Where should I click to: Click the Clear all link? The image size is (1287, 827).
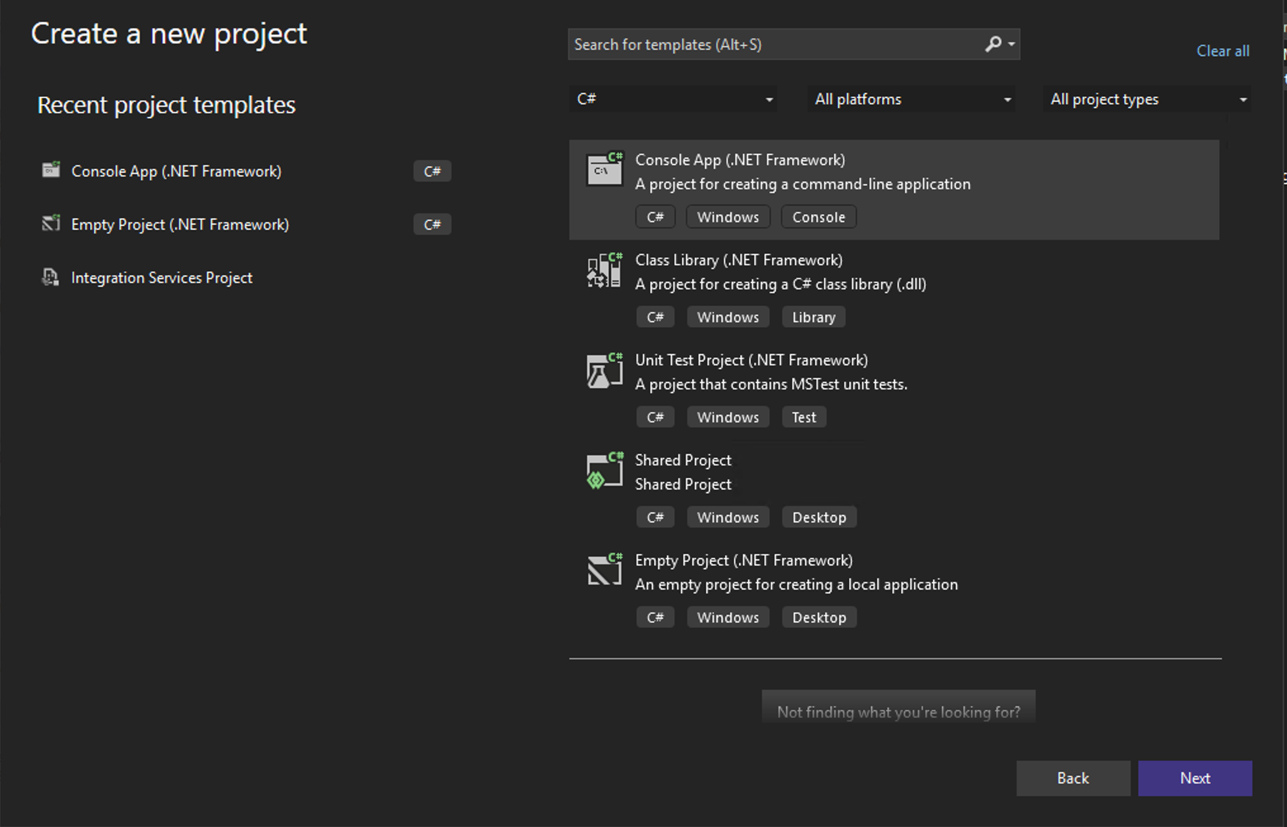(x=1223, y=51)
